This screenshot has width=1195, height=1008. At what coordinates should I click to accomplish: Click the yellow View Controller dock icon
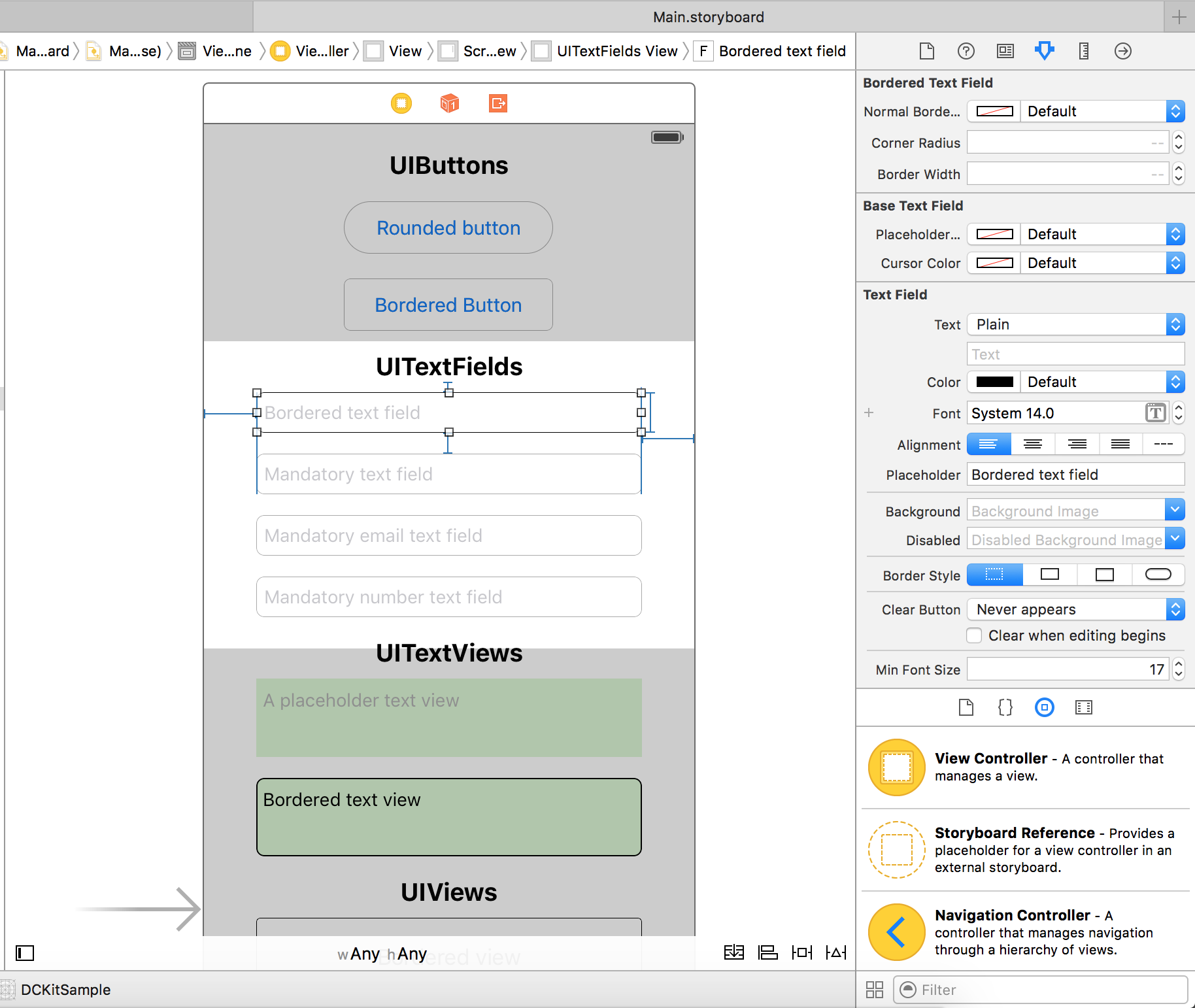tap(401, 103)
